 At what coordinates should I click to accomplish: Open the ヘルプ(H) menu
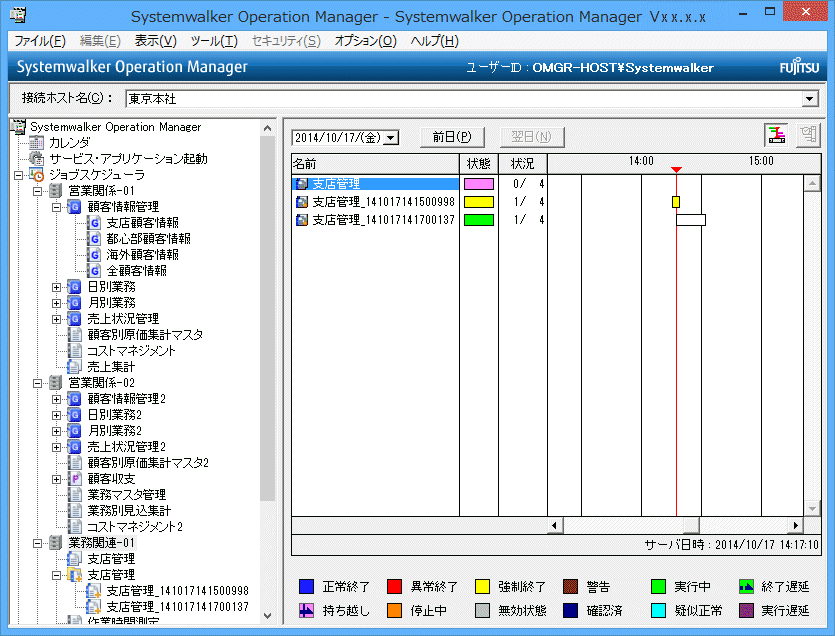point(435,41)
